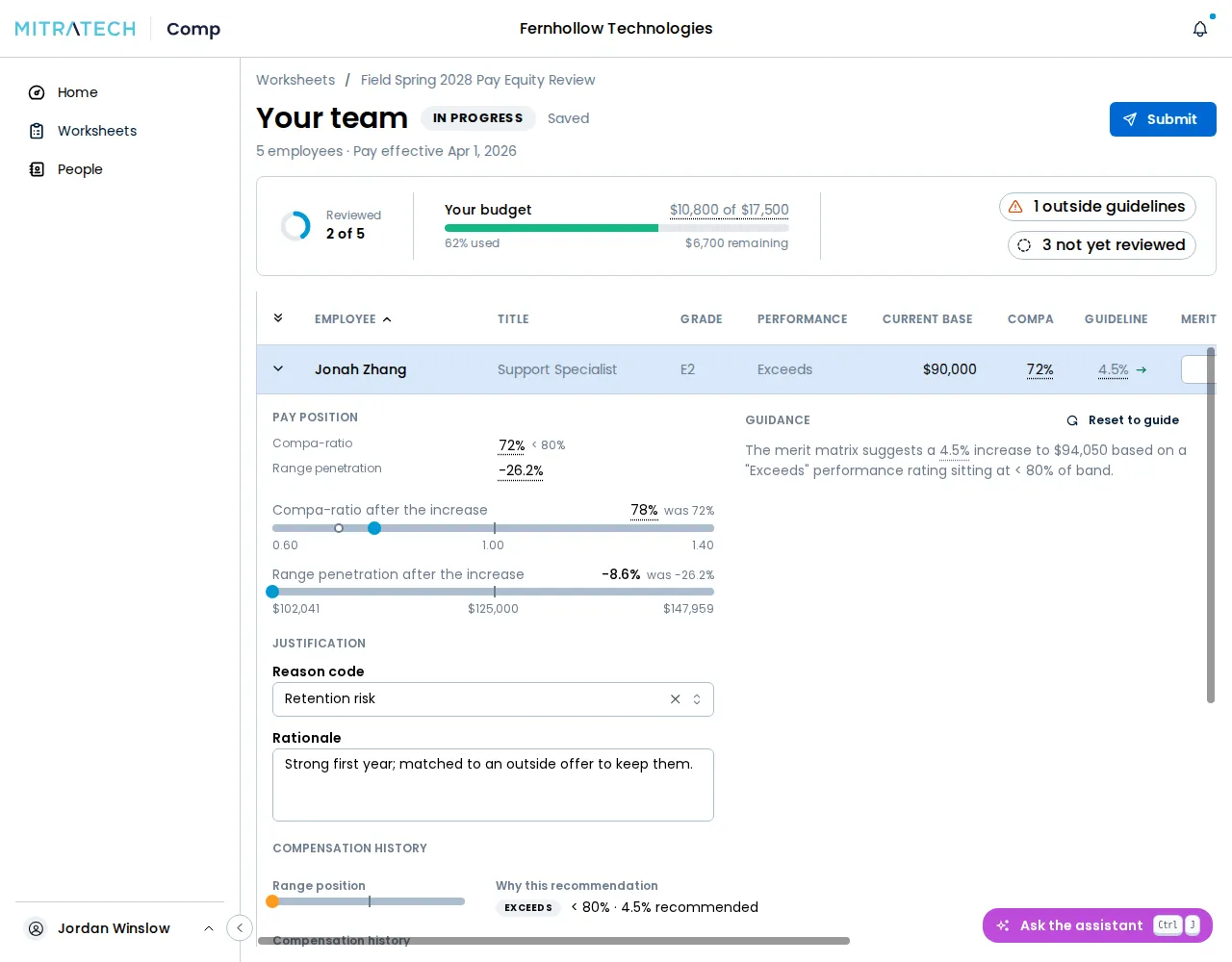Click the Mitratech logo
The width and height of the screenshot is (1232, 962).
pos(75,29)
